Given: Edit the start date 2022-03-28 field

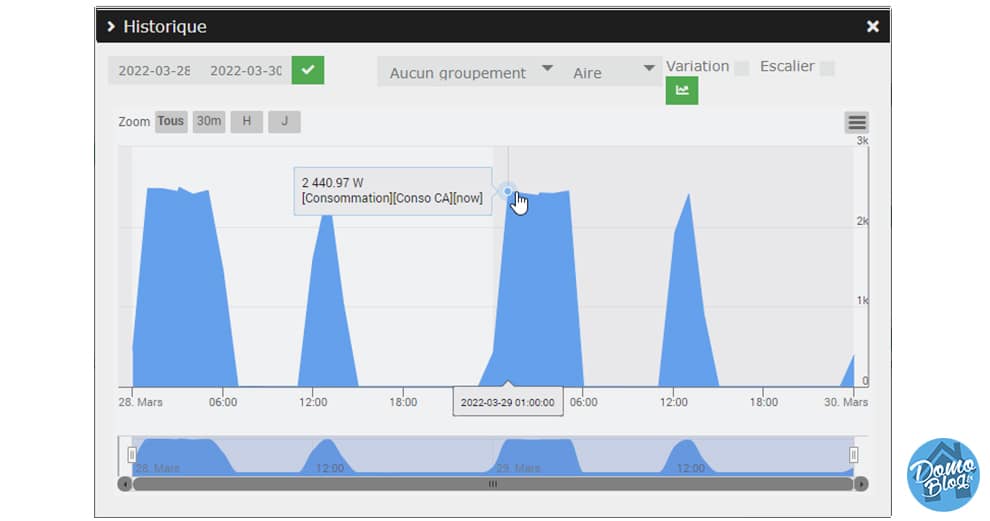Looking at the screenshot, I should click(153, 71).
